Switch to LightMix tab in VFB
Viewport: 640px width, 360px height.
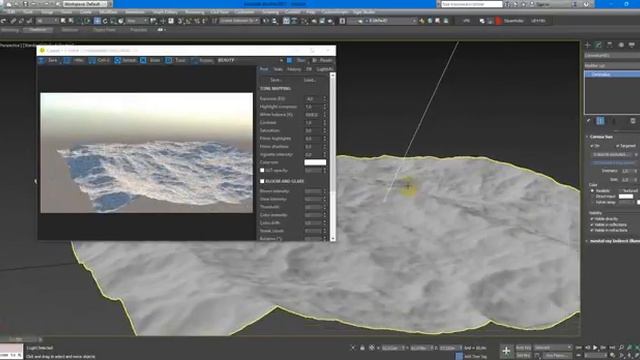324,69
